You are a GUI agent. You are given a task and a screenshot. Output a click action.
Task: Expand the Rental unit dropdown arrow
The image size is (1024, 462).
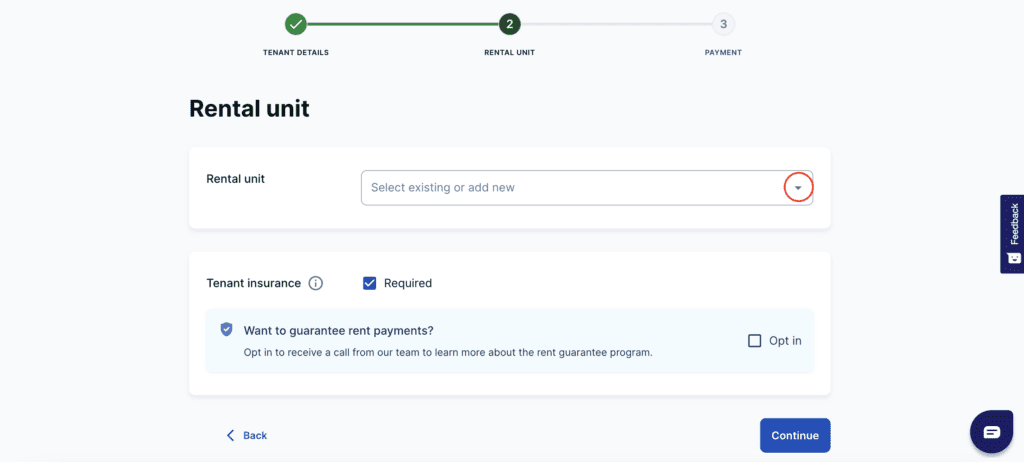(x=798, y=187)
